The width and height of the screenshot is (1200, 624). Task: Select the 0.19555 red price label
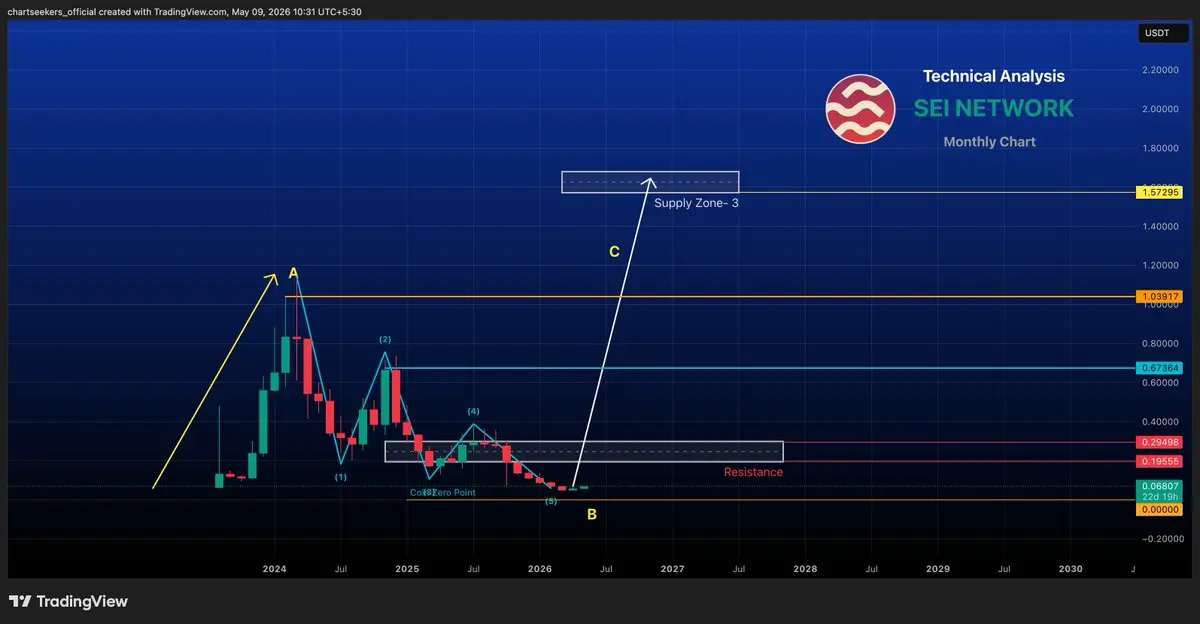[1160, 462]
